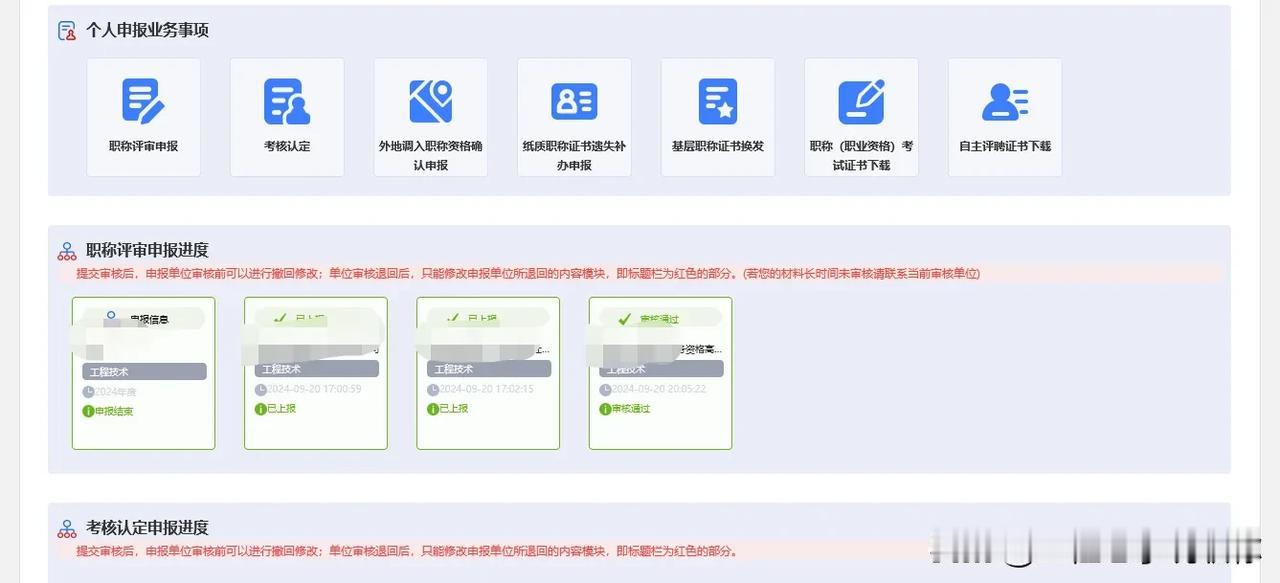The height and width of the screenshot is (583, 1280).
Task: Click the 个人申报业务事项 heading
Action: pos(147,31)
